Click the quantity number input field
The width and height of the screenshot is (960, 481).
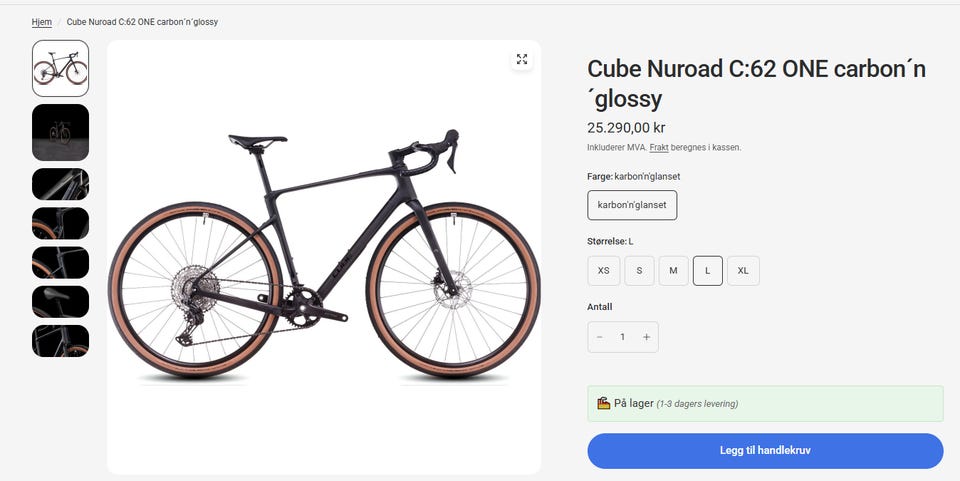(x=623, y=337)
